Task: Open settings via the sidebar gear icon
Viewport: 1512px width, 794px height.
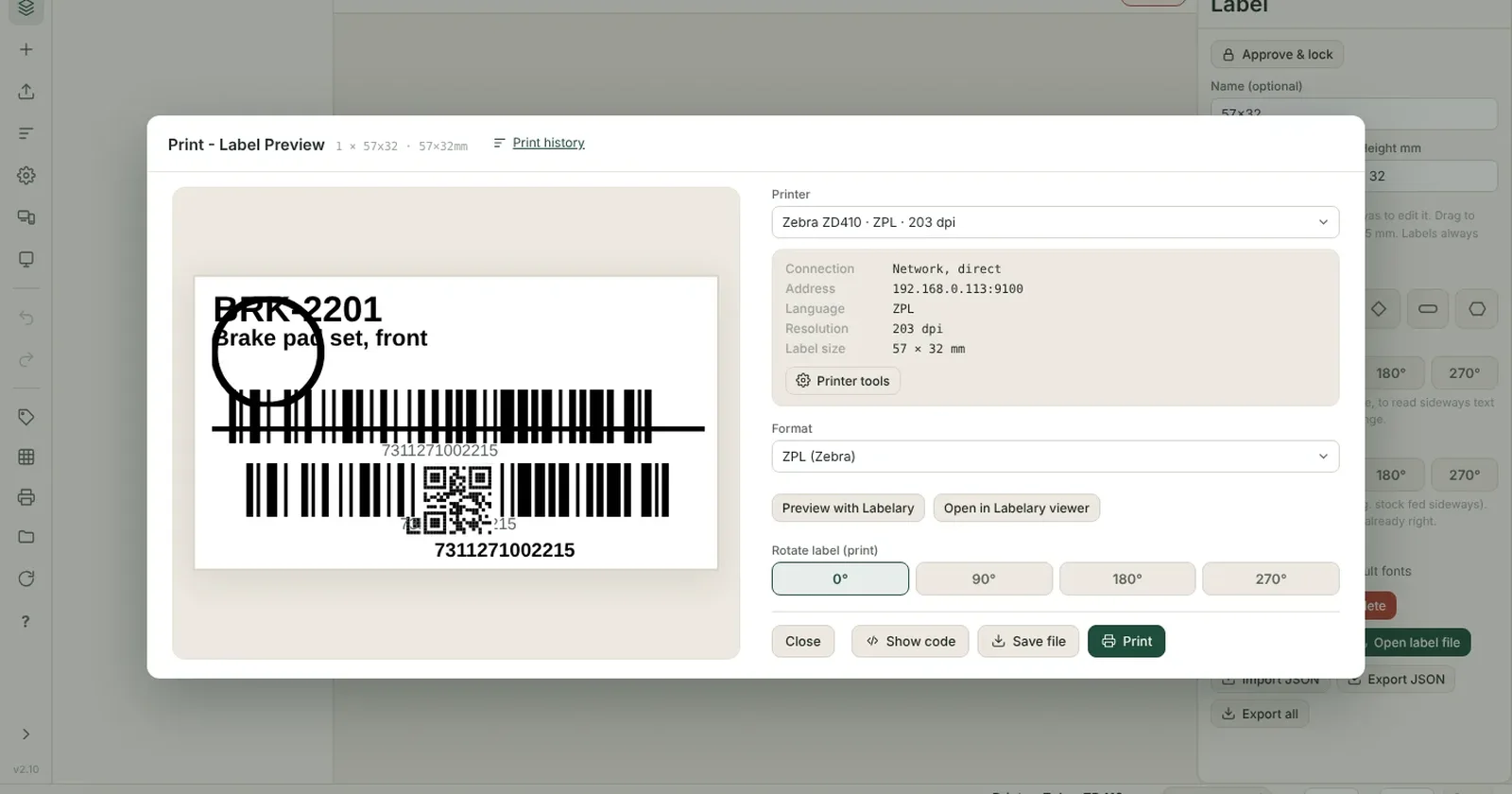Action: [x=26, y=176]
